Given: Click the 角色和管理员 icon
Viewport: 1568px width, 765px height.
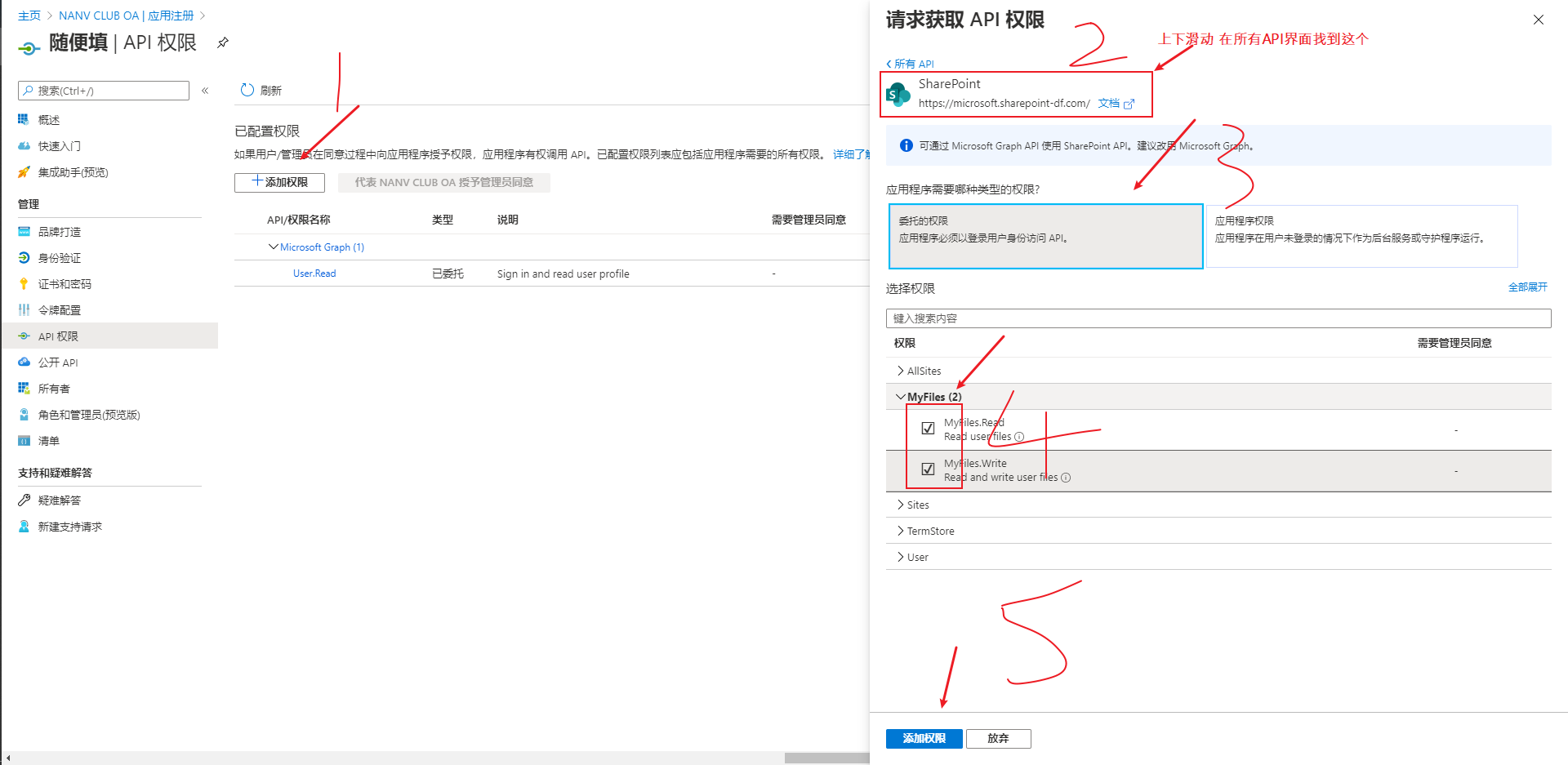Looking at the screenshot, I should click(x=24, y=415).
